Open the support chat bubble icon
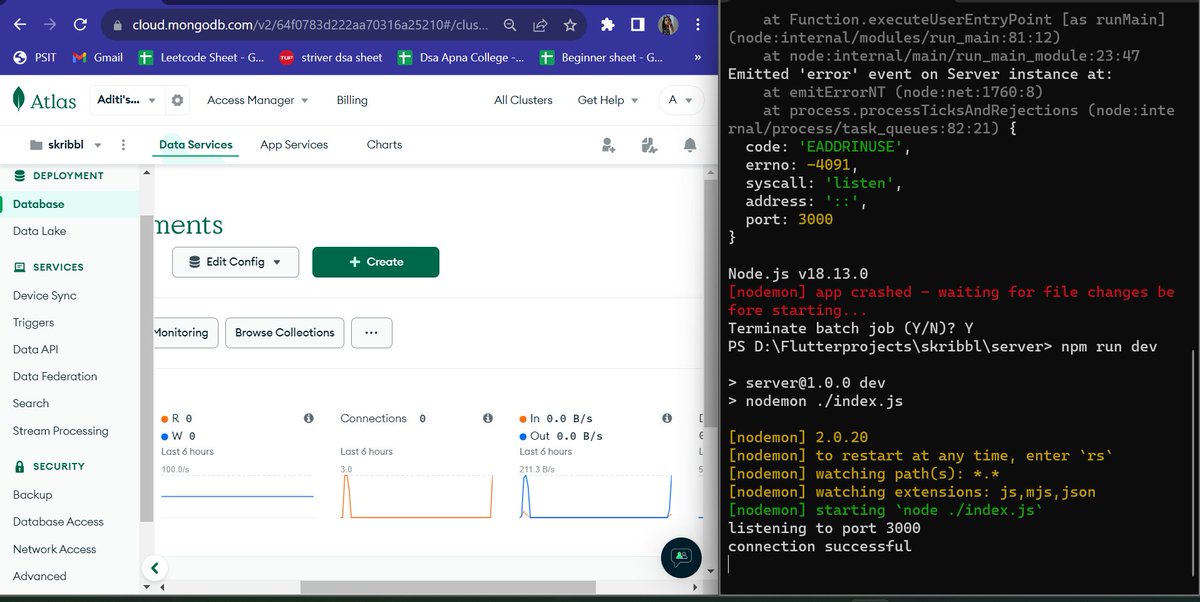The width and height of the screenshot is (1200, 602). [x=681, y=556]
